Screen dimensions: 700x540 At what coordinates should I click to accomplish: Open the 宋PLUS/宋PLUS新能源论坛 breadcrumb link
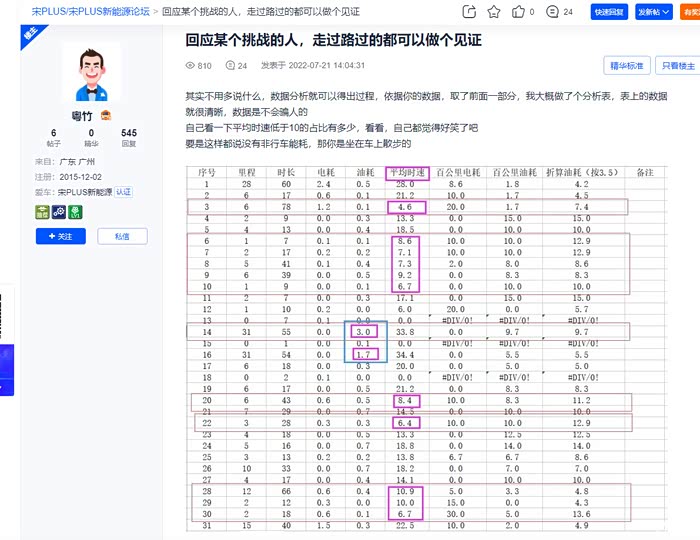pos(91,12)
